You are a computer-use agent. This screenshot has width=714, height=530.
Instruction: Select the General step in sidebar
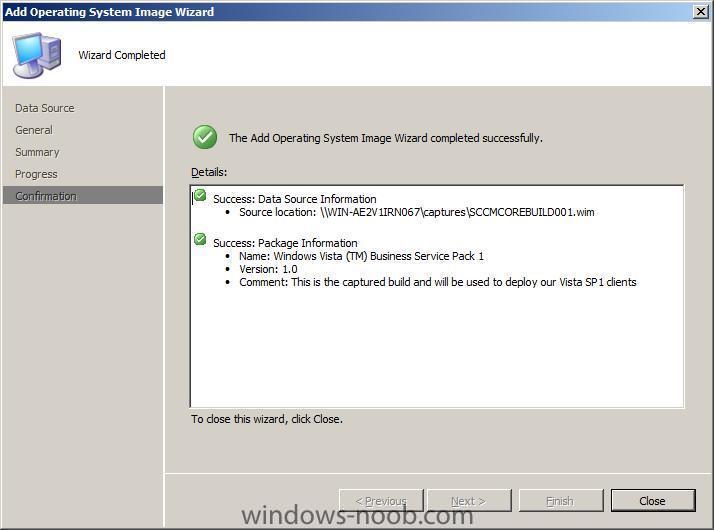coord(34,130)
